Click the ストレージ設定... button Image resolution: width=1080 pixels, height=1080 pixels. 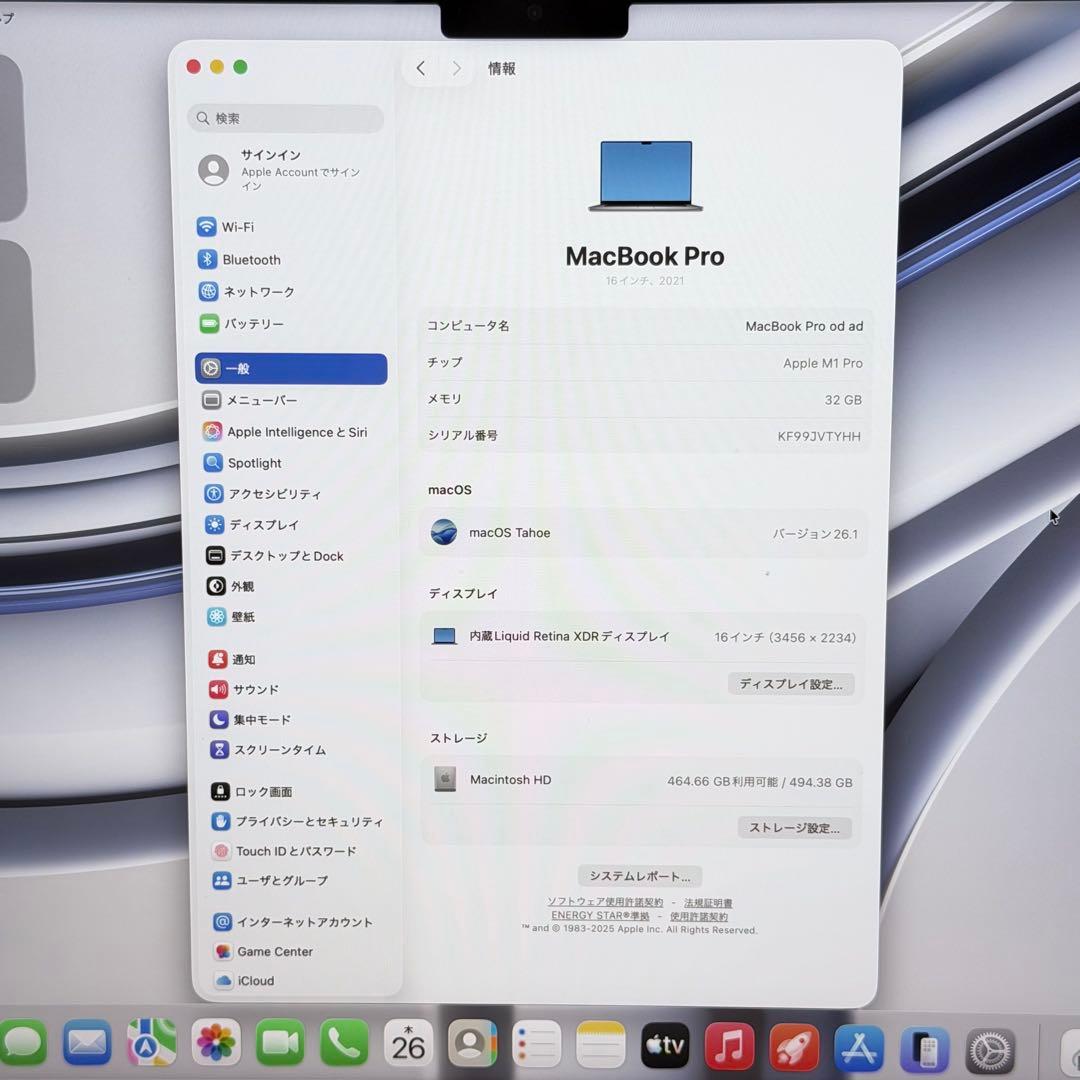(x=794, y=828)
